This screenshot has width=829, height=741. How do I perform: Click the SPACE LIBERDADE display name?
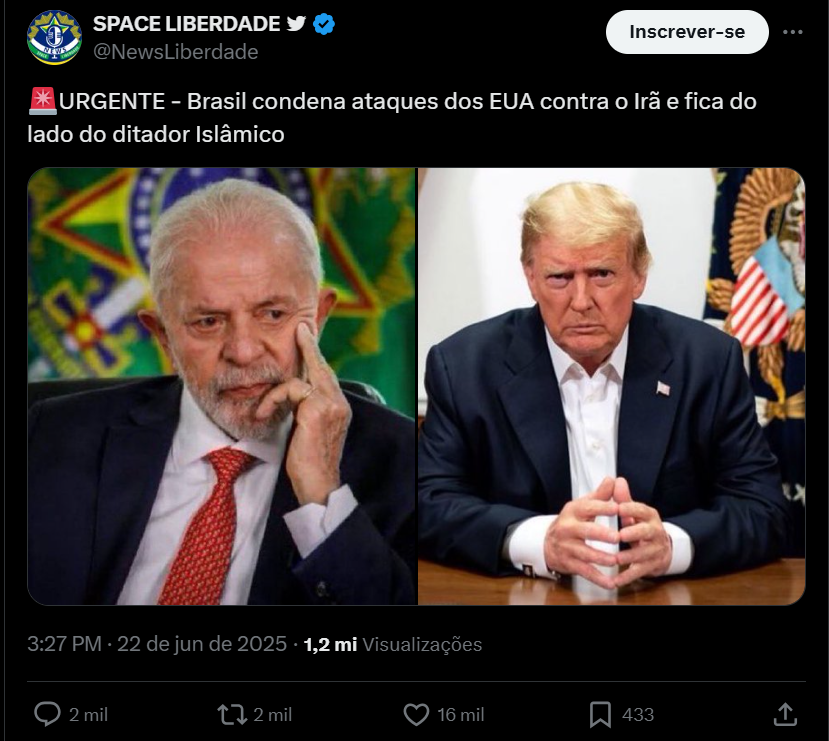[187, 24]
